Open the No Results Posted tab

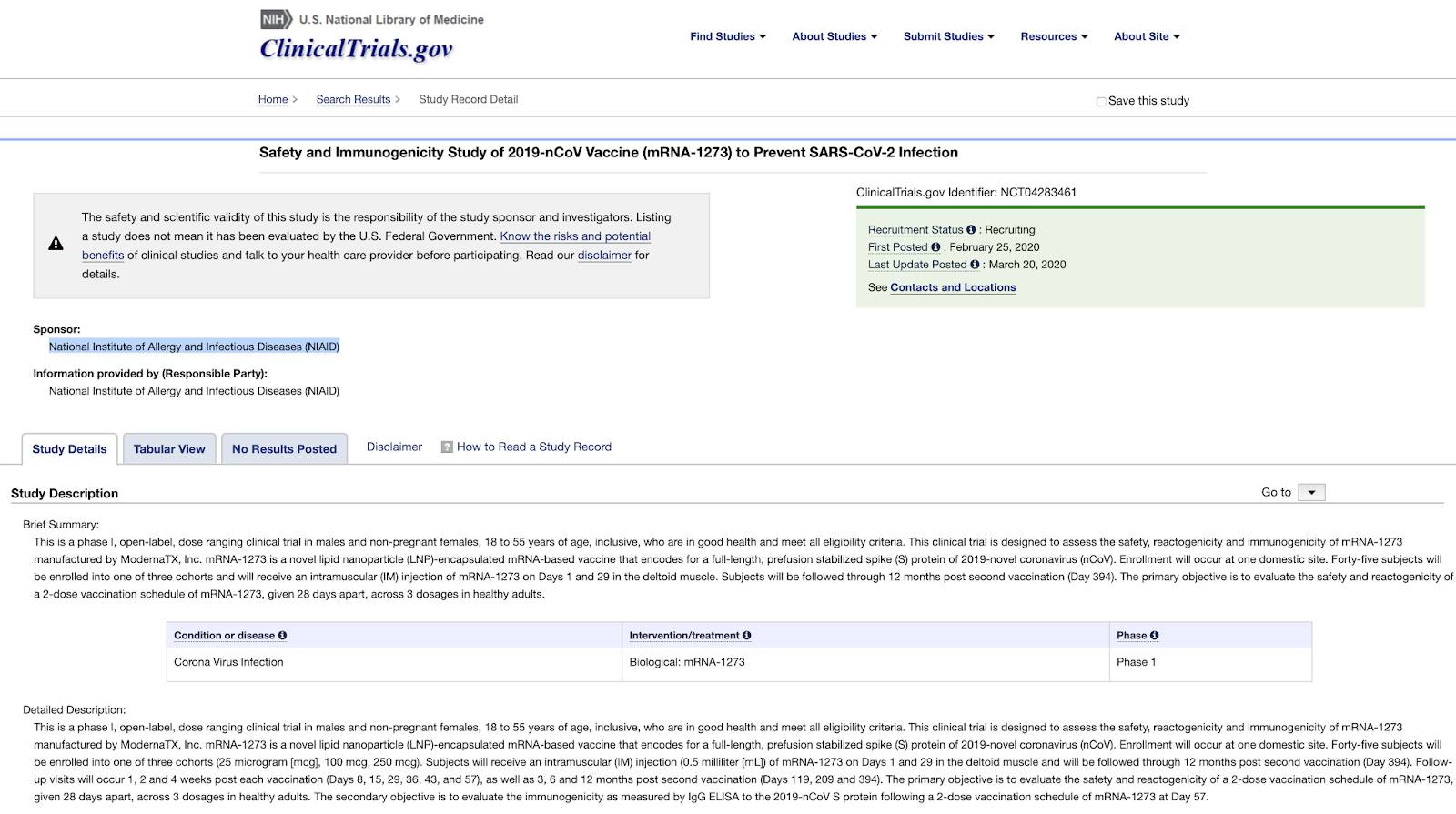284,449
